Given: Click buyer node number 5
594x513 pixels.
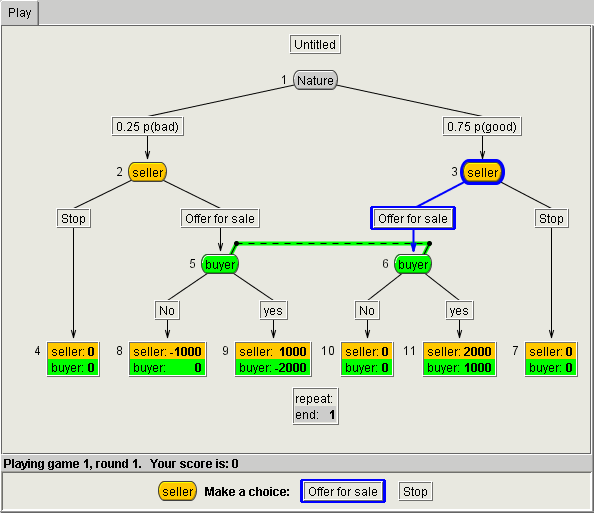Looking at the screenshot, I should click(220, 264).
